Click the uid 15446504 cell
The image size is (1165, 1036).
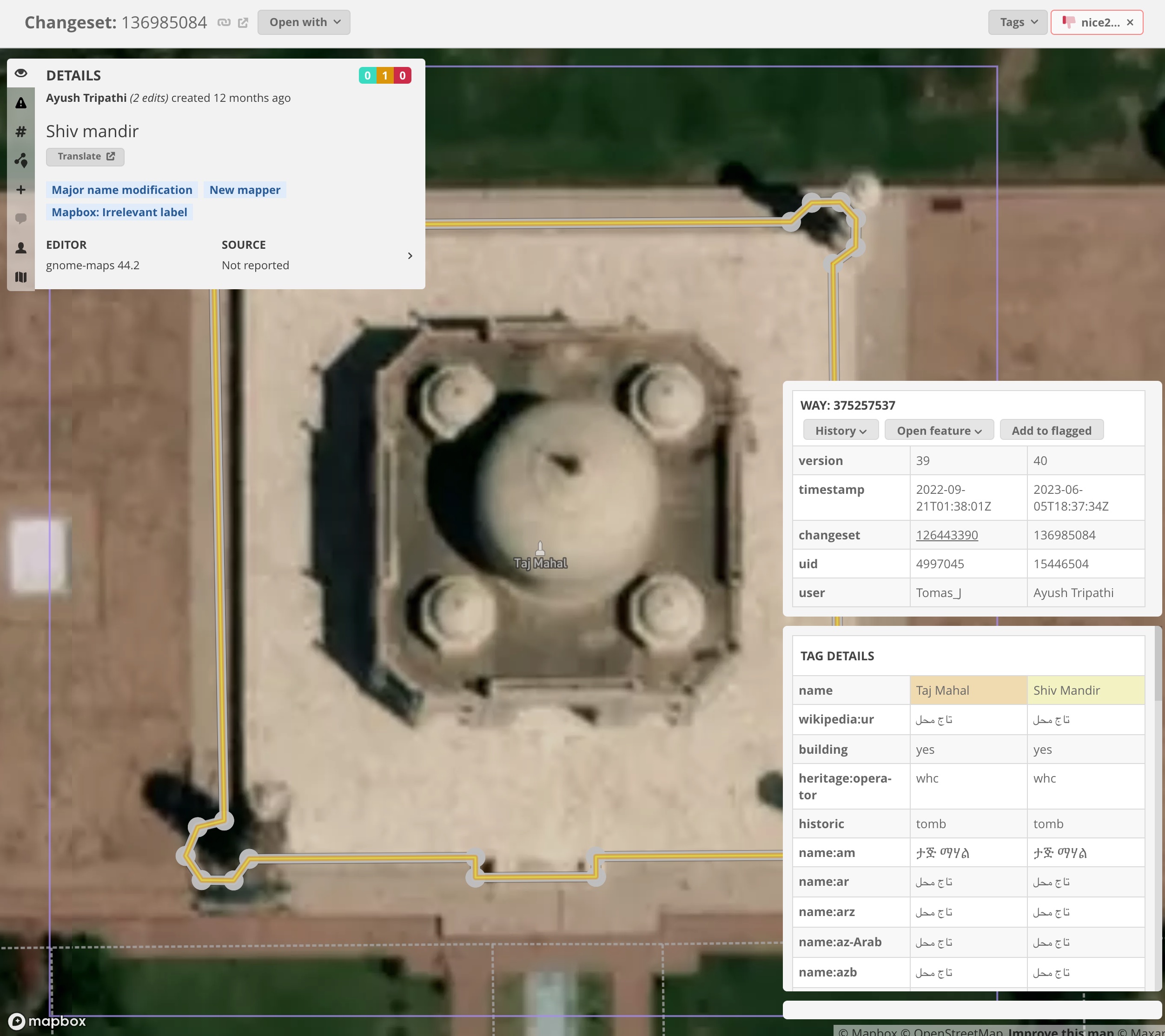click(x=1086, y=564)
